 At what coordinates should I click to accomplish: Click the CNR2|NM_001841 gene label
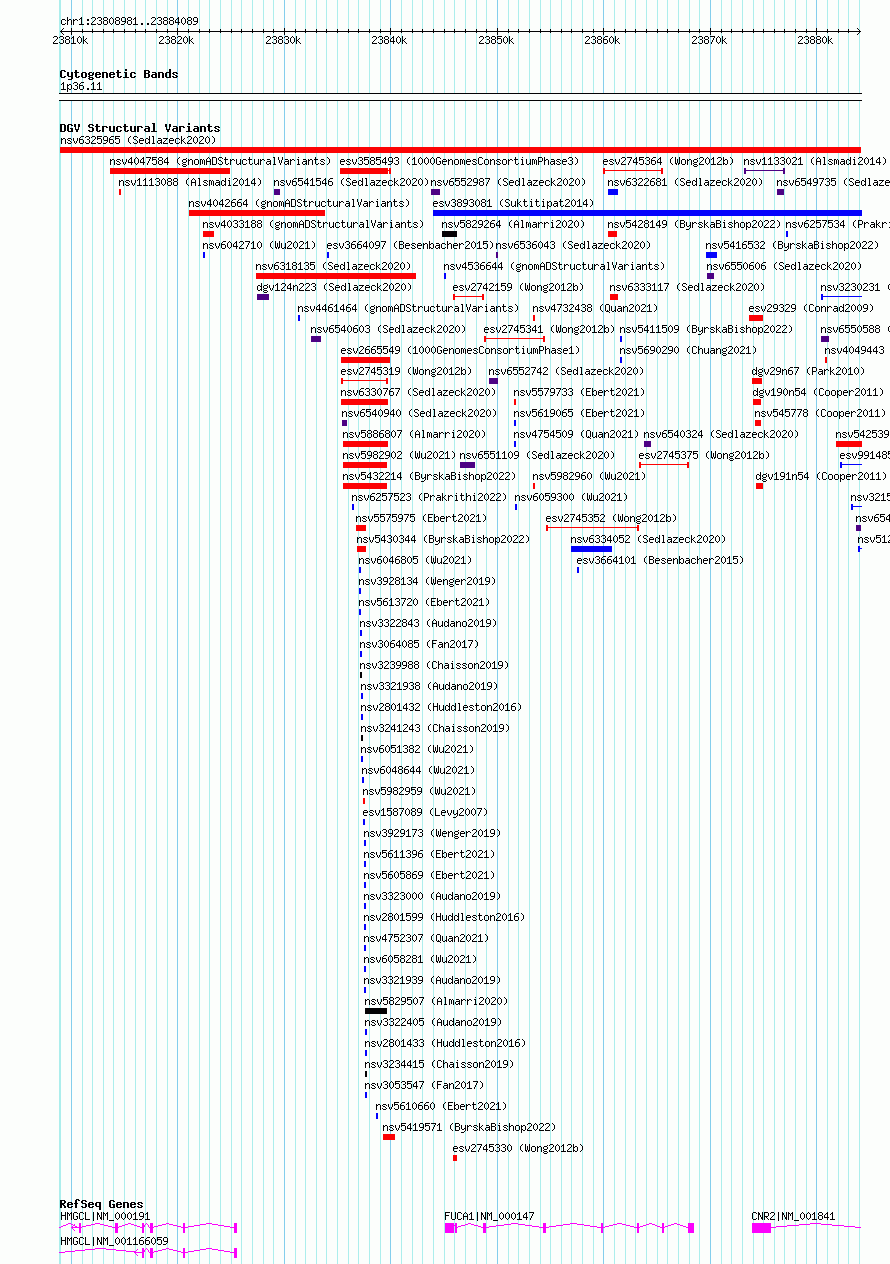click(x=793, y=1216)
